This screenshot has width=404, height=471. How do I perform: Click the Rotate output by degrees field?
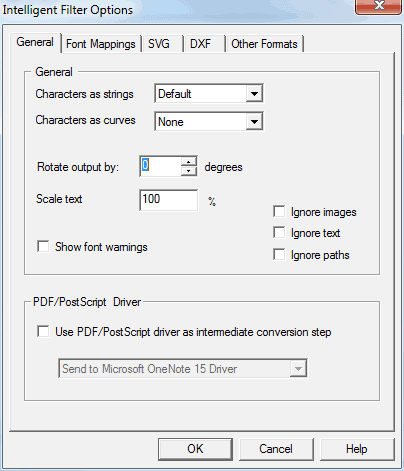click(x=161, y=166)
